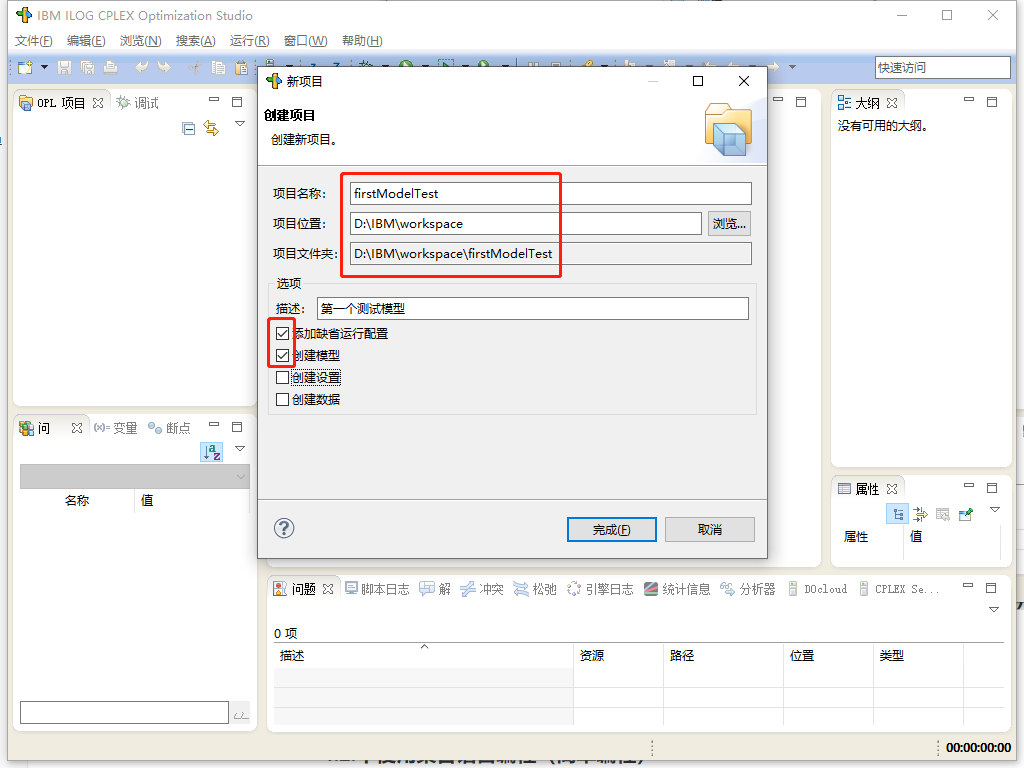Click the help question-mark icon in the dialog

point(284,529)
